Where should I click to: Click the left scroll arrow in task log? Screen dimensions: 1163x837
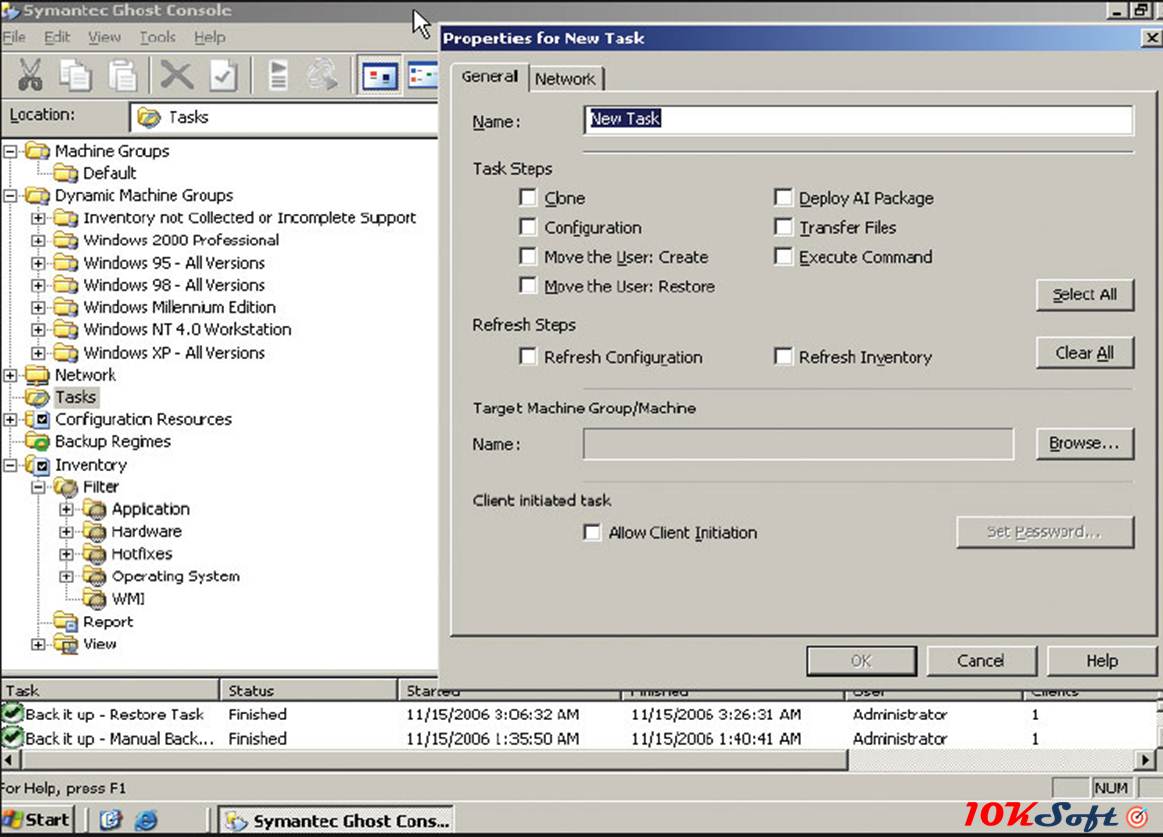tap(10, 760)
